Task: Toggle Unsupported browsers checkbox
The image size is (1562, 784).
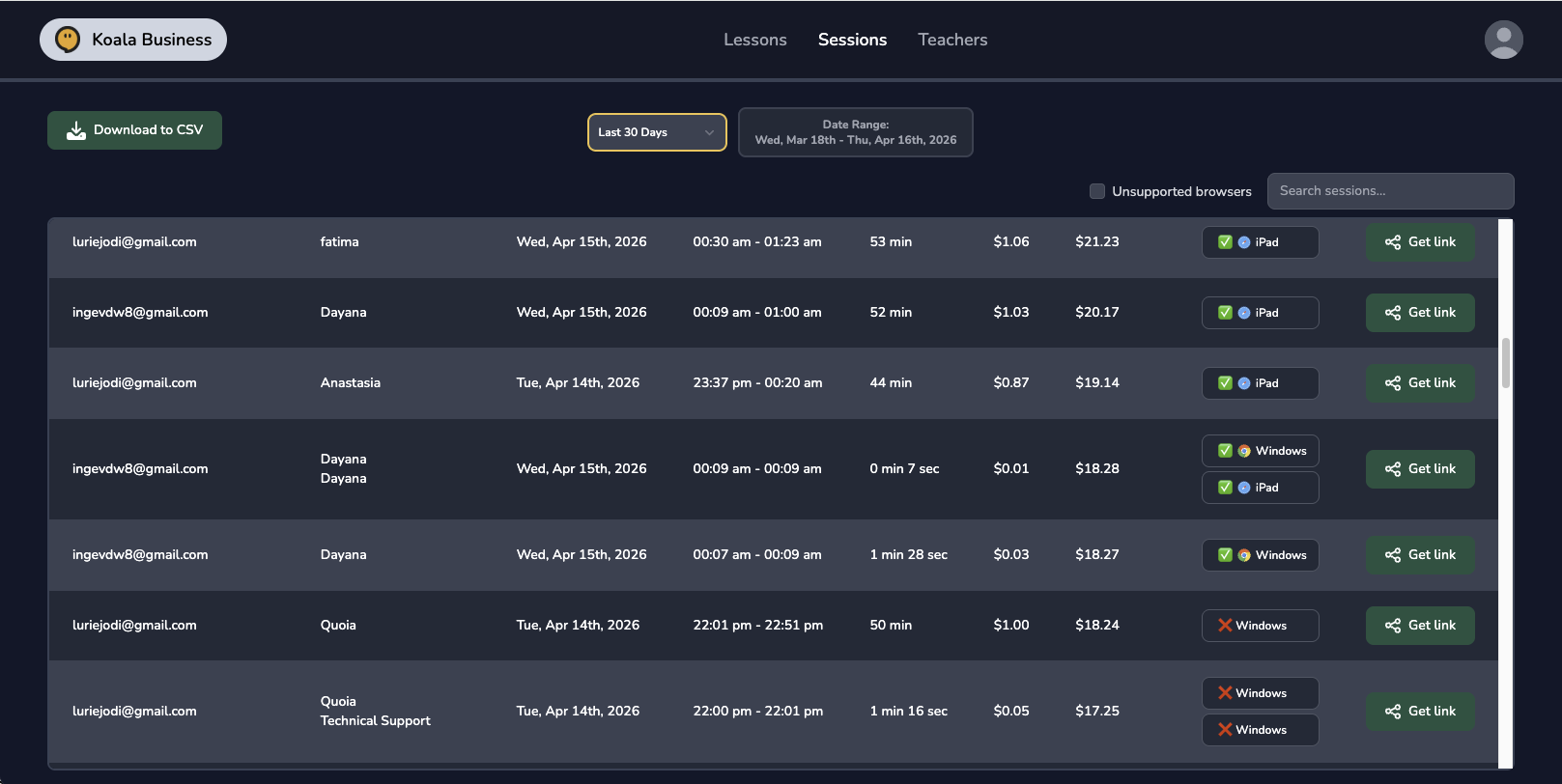Action: pos(1097,191)
